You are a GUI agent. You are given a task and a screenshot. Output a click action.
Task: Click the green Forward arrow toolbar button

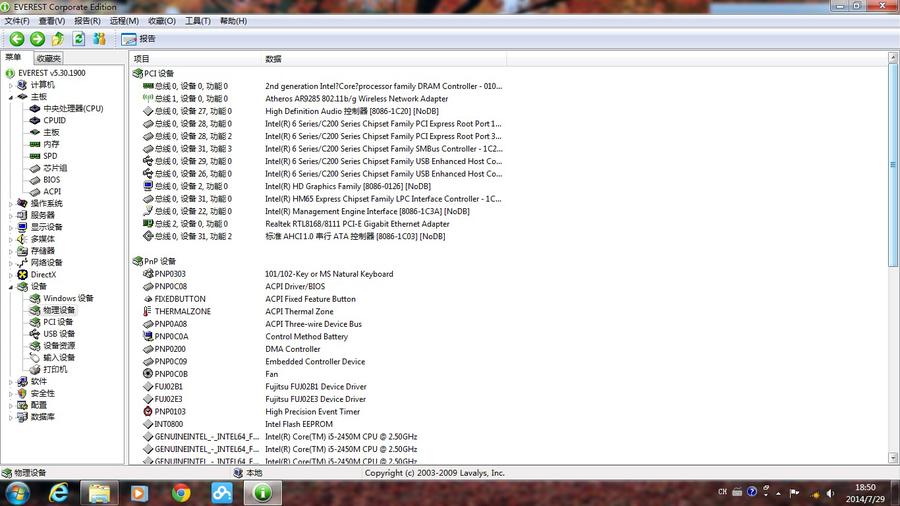click(x=37, y=38)
